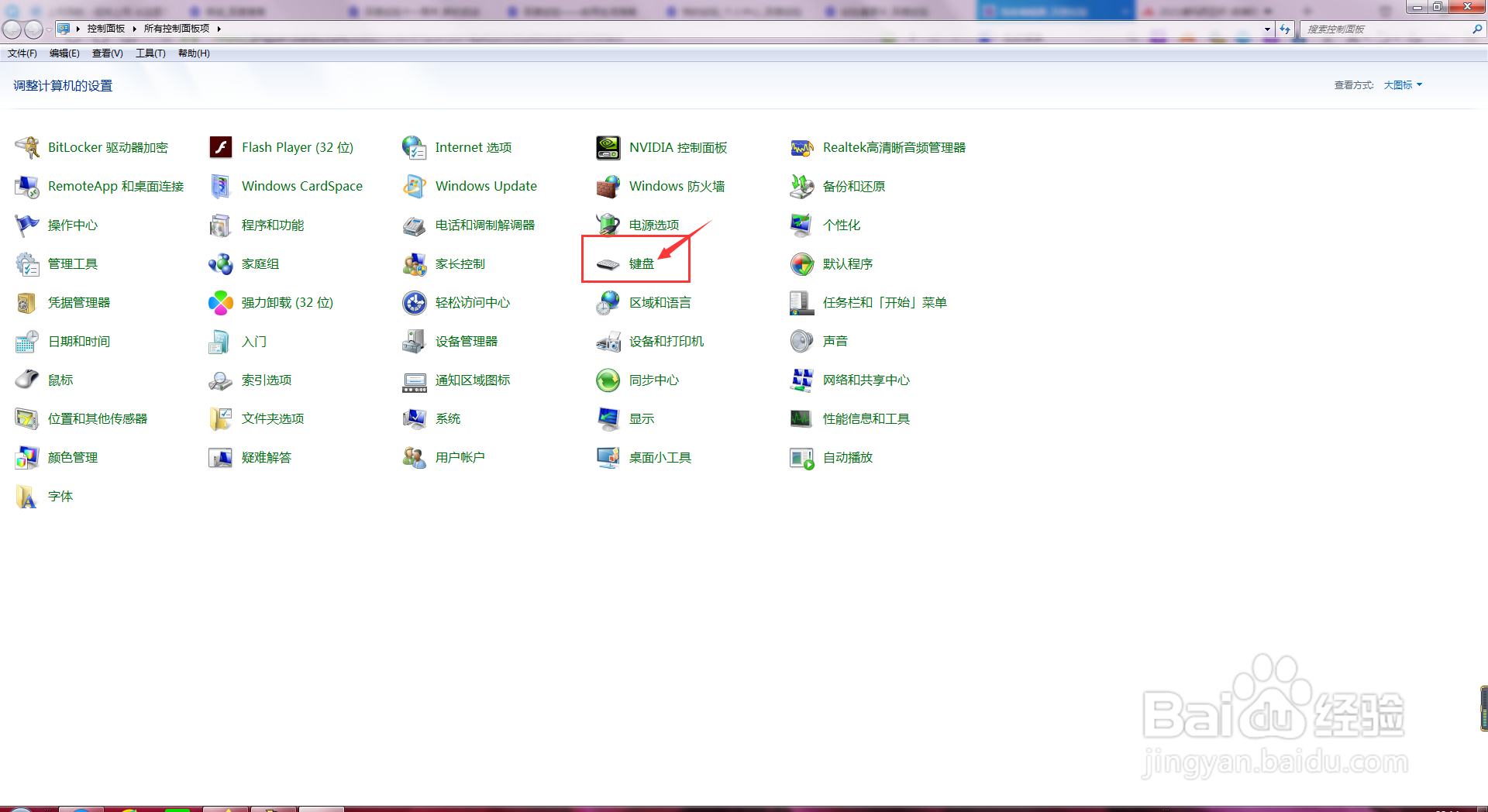
Task: Click the 程序和功能 icon
Action: (221, 225)
